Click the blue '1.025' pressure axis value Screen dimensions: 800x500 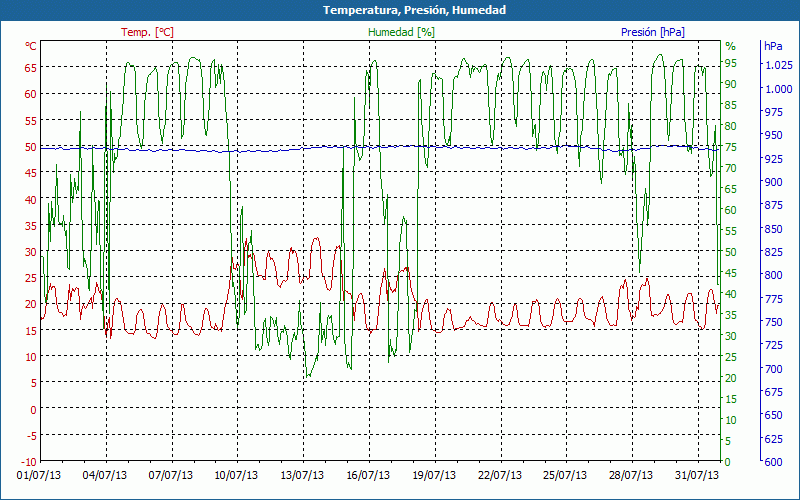[x=778, y=65]
